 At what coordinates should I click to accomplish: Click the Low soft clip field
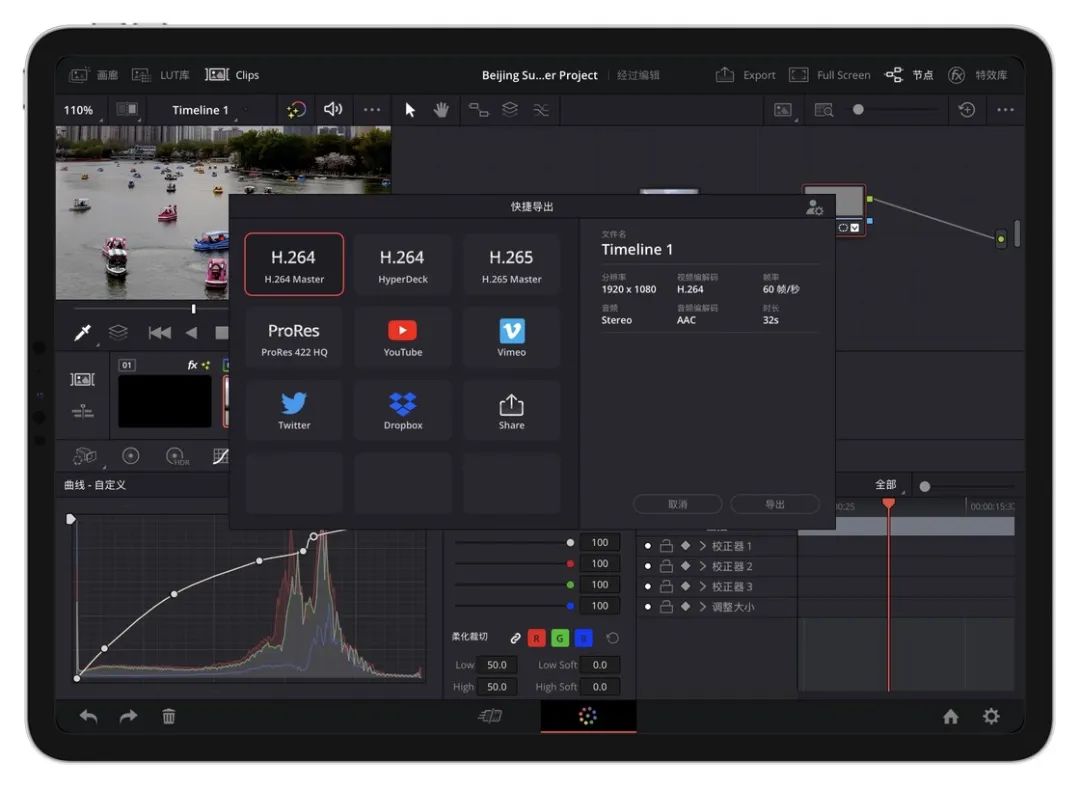[x=496, y=665]
